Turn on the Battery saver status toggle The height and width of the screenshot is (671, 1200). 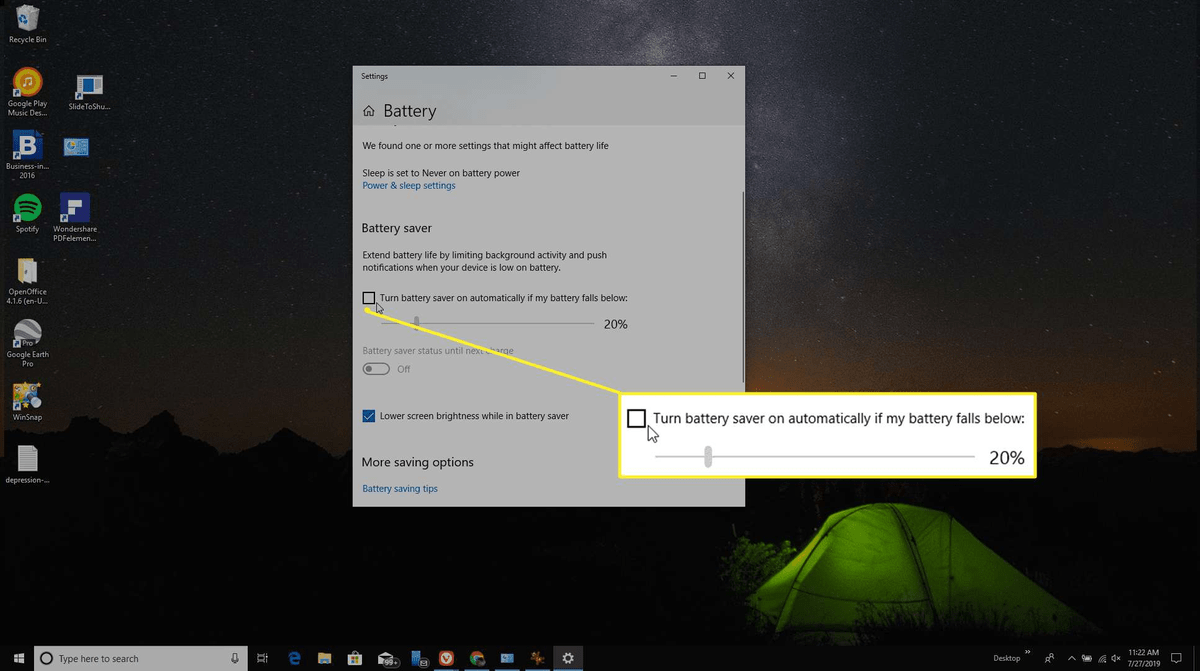pos(375,368)
